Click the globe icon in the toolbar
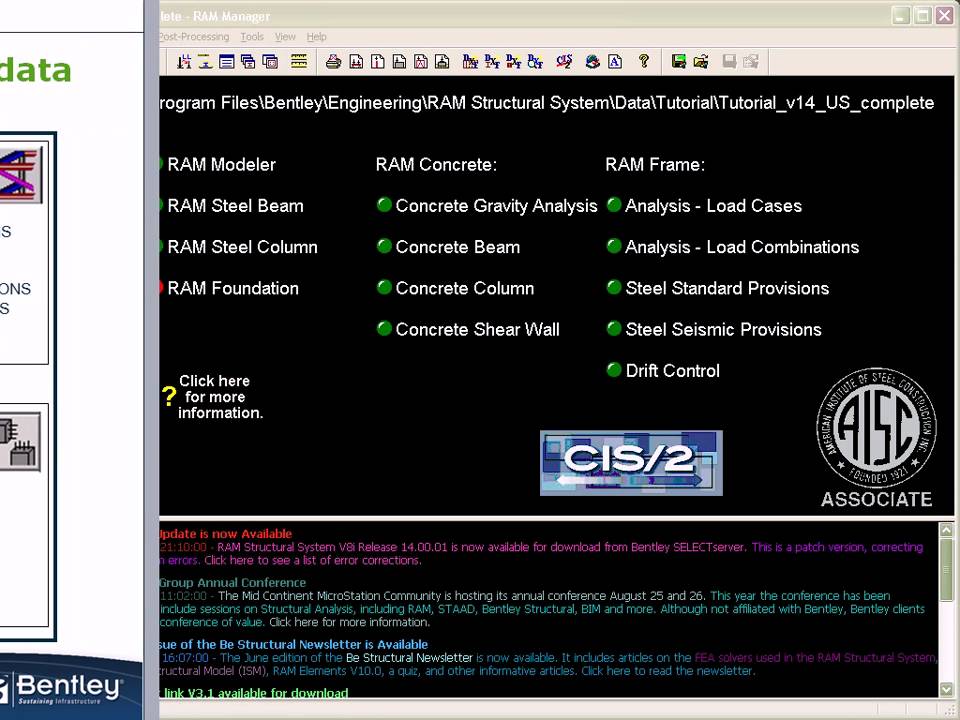 tap(593, 61)
